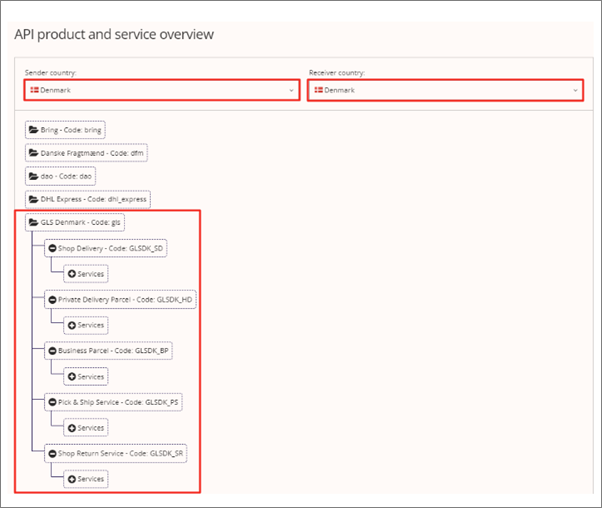Click Denmark flag in Receiver country
Screen dimensions: 602x508
[319, 90]
